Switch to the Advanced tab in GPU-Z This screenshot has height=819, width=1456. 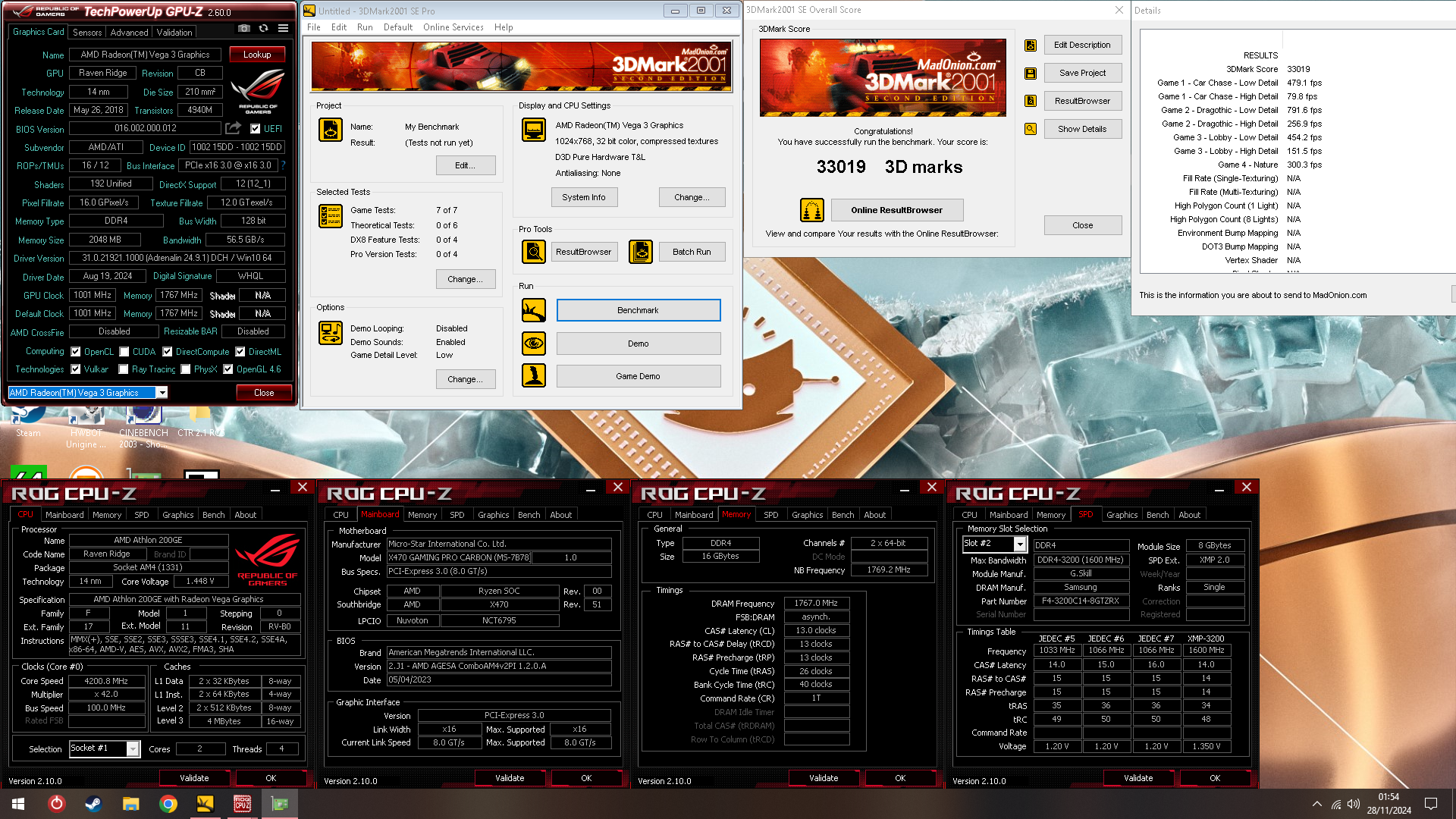(x=129, y=32)
